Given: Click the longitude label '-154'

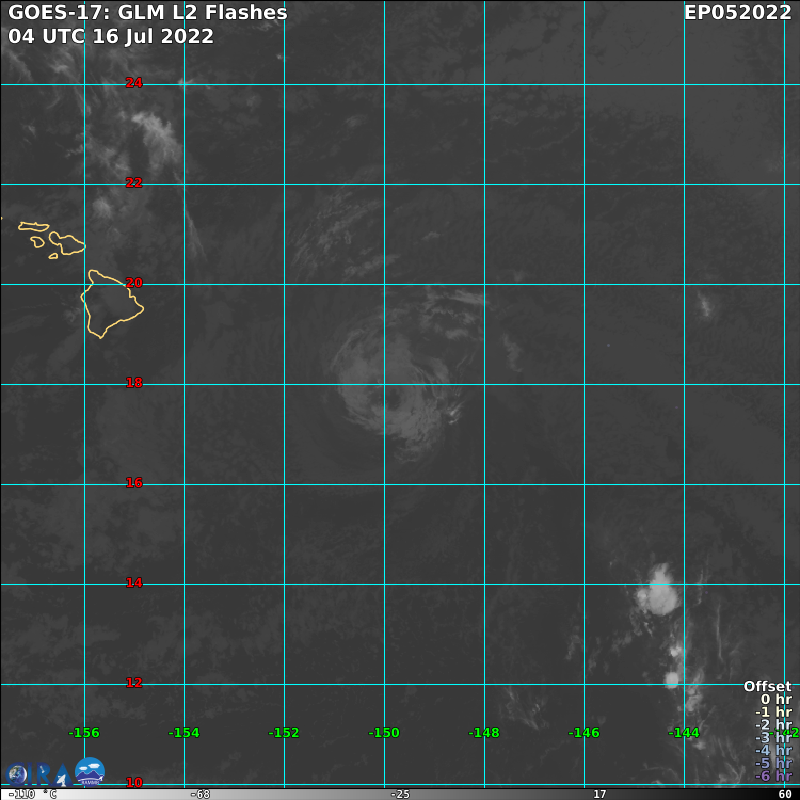Looking at the screenshot, I should click(184, 733).
